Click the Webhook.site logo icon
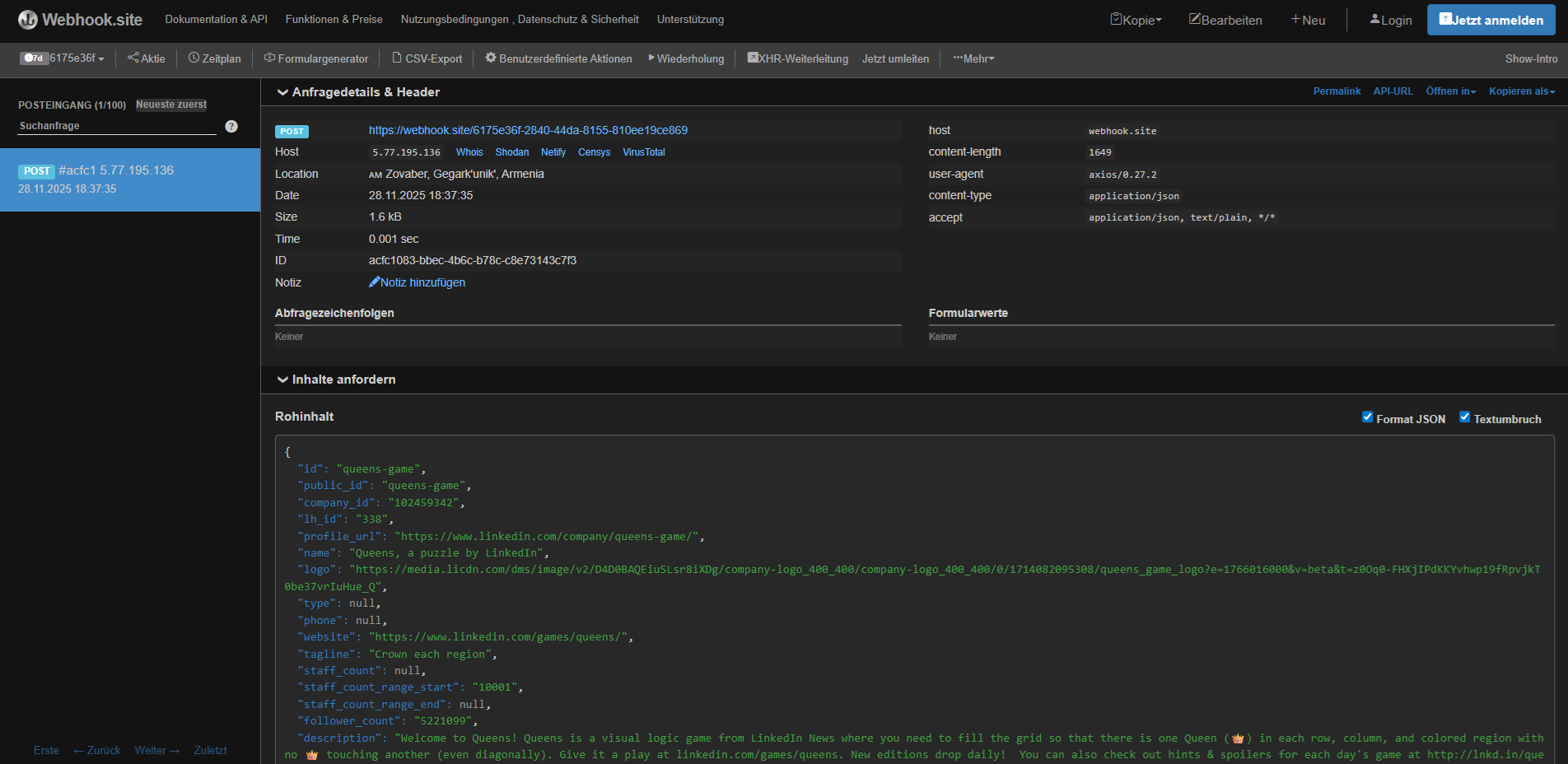 (x=28, y=20)
